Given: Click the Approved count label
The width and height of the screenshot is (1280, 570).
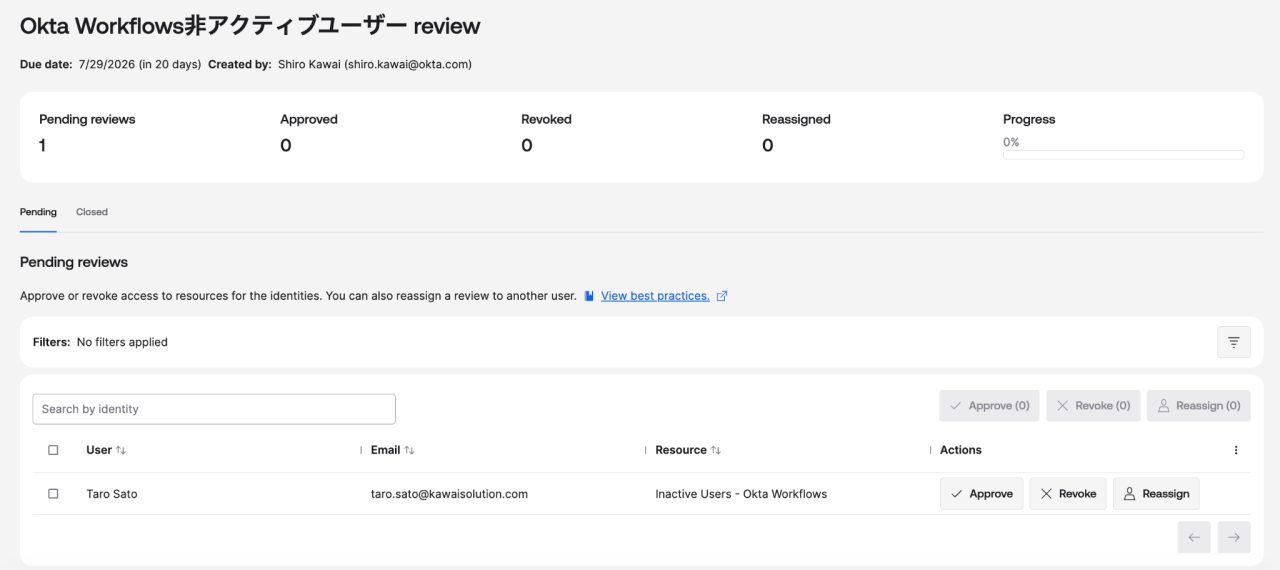Looking at the screenshot, I should point(309,119).
